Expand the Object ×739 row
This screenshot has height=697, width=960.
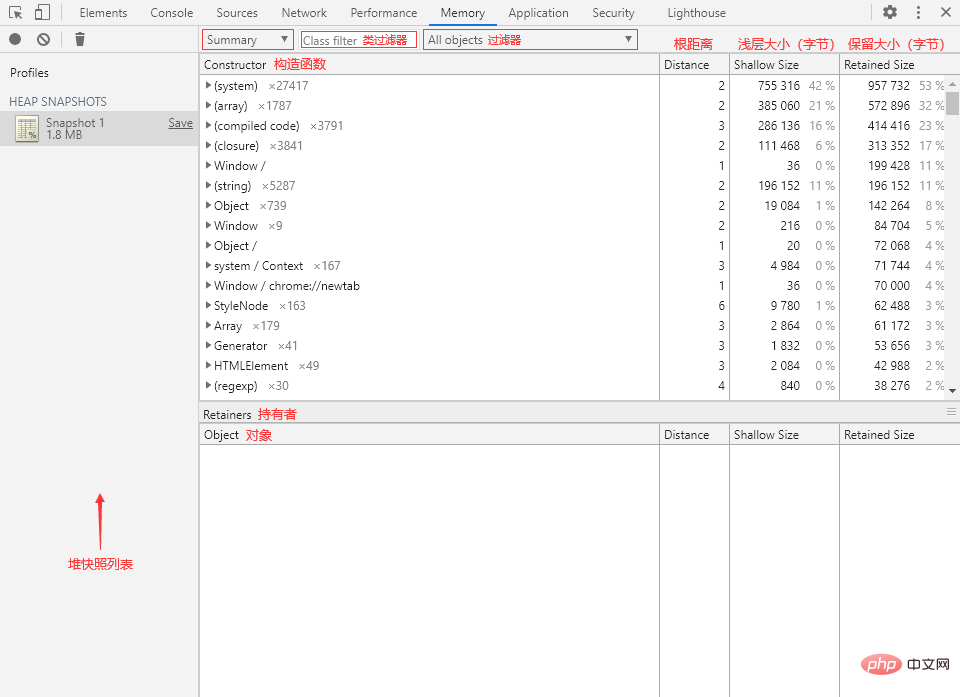(208, 206)
